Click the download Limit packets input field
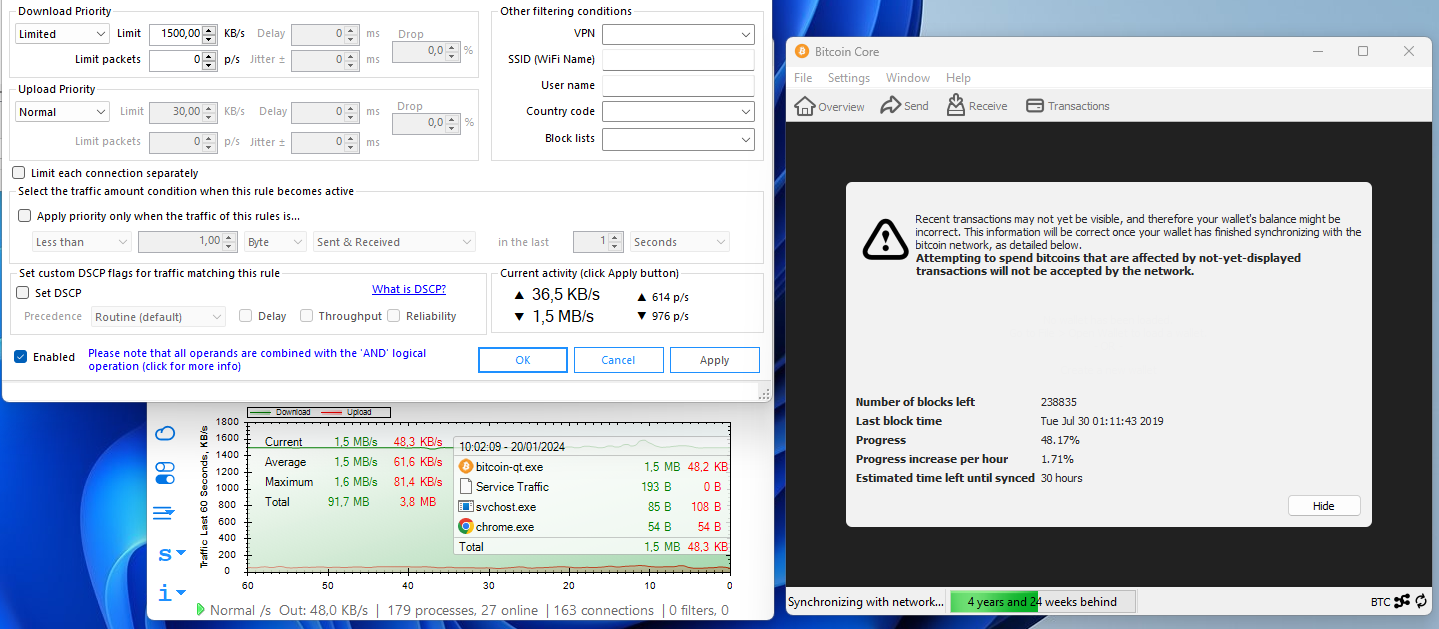 coord(175,60)
